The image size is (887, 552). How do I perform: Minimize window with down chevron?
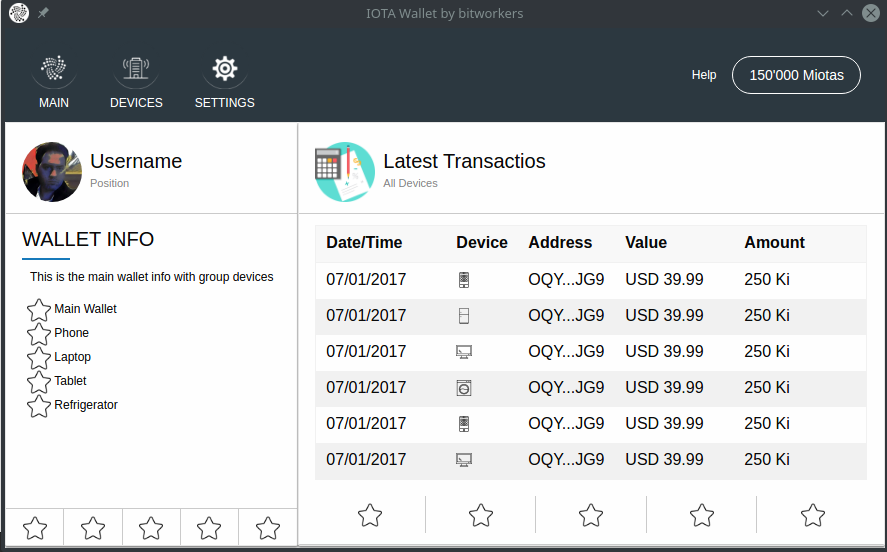click(823, 13)
